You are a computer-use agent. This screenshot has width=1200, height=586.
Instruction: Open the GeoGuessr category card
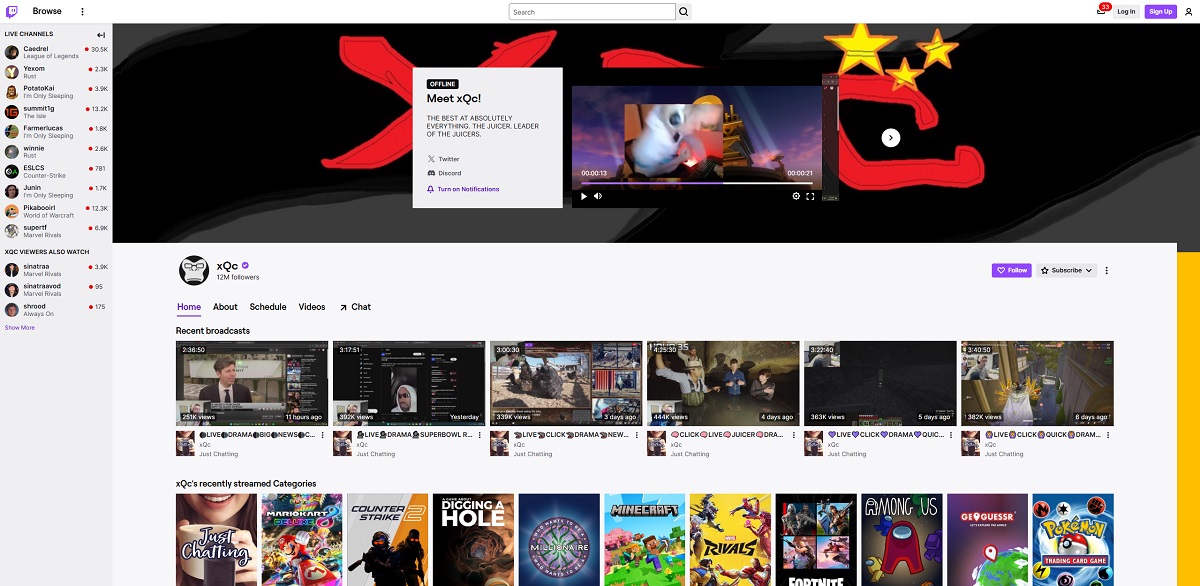pyautogui.click(x=988, y=539)
